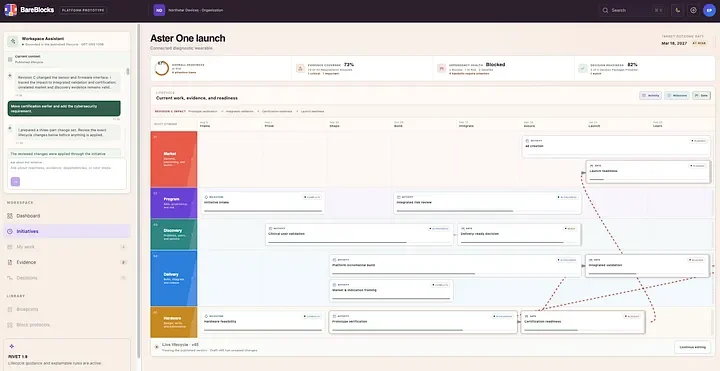Screen dimensions: 720x371
Task: Select the Market stream block
Action: tap(174, 159)
